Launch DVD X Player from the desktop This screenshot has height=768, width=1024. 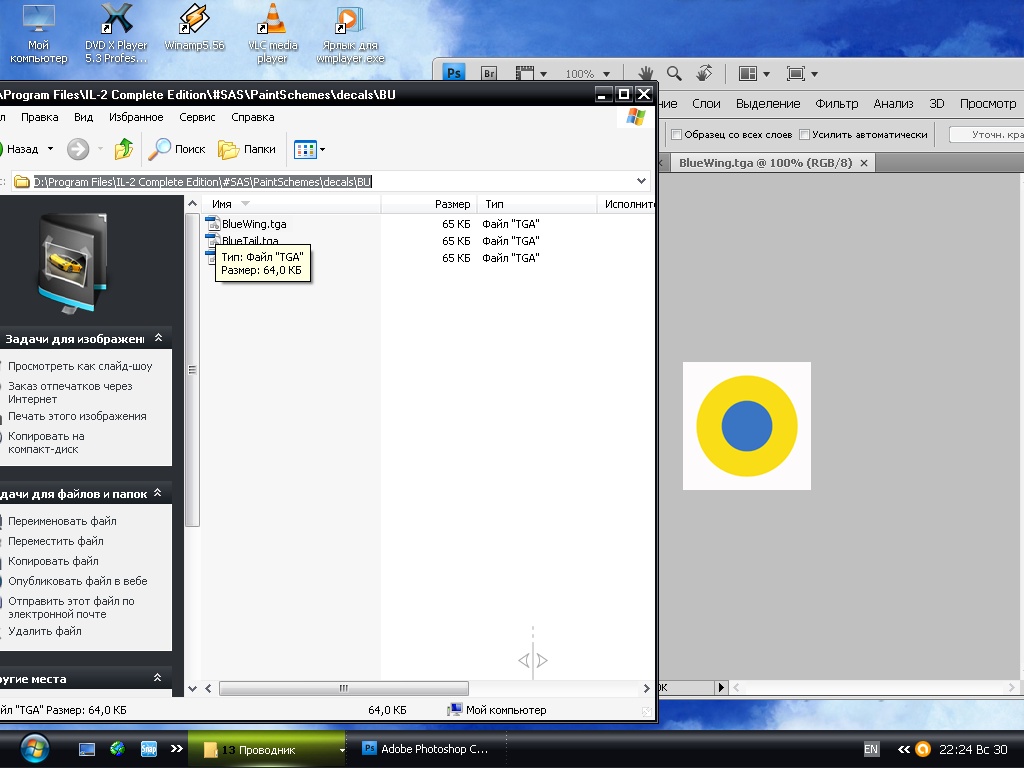116,33
